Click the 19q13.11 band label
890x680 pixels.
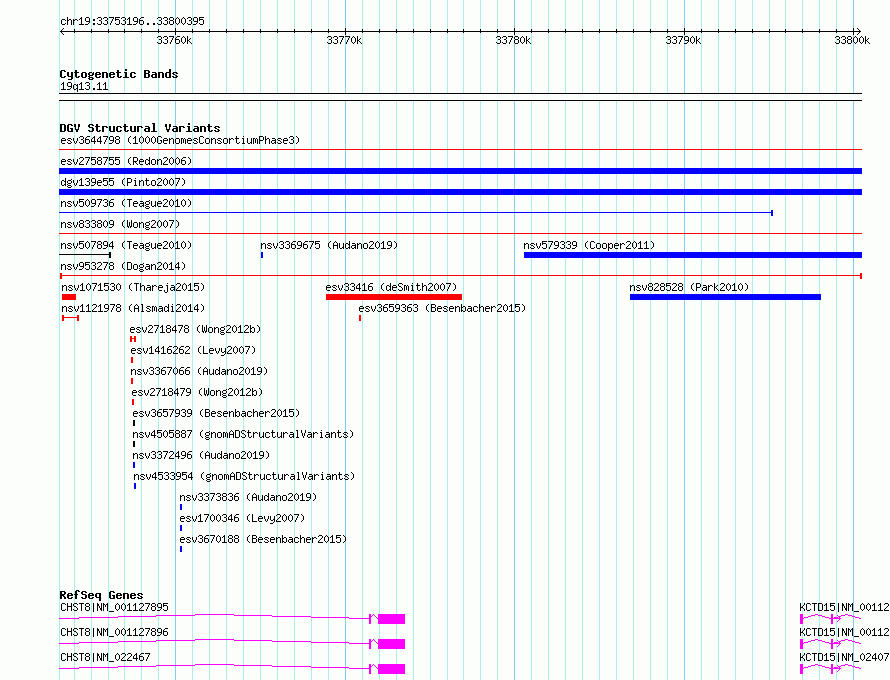pos(84,86)
